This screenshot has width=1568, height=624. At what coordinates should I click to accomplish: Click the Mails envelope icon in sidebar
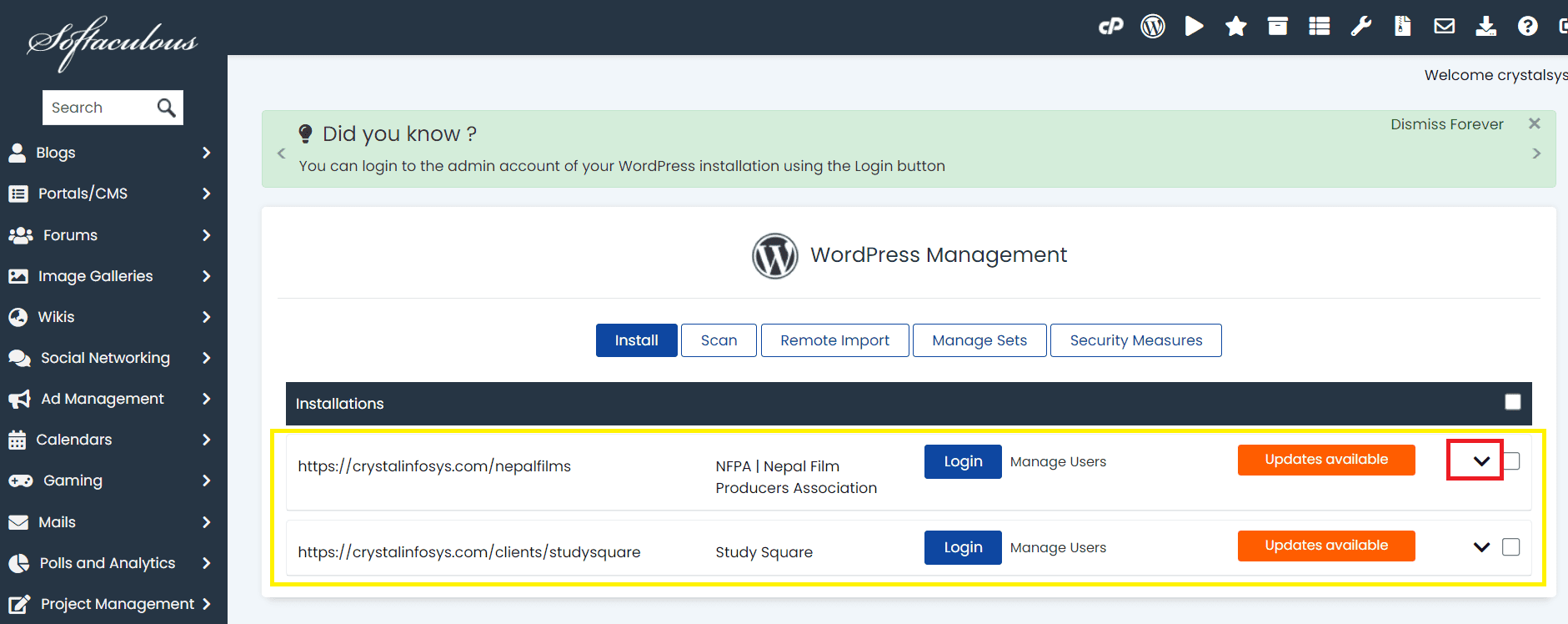point(18,522)
